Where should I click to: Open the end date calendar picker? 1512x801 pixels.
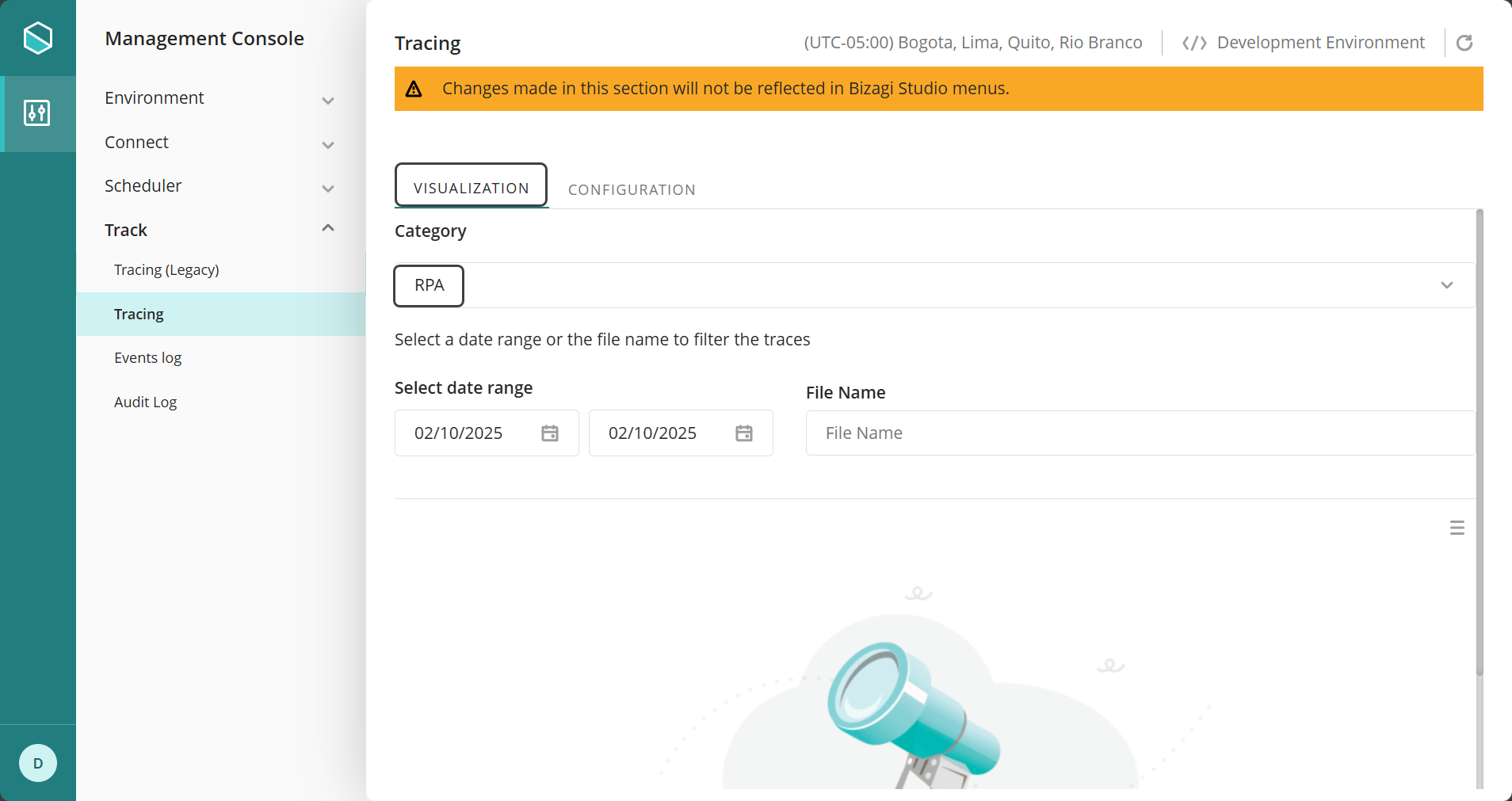pyautogui.click(x=744, y=433)
